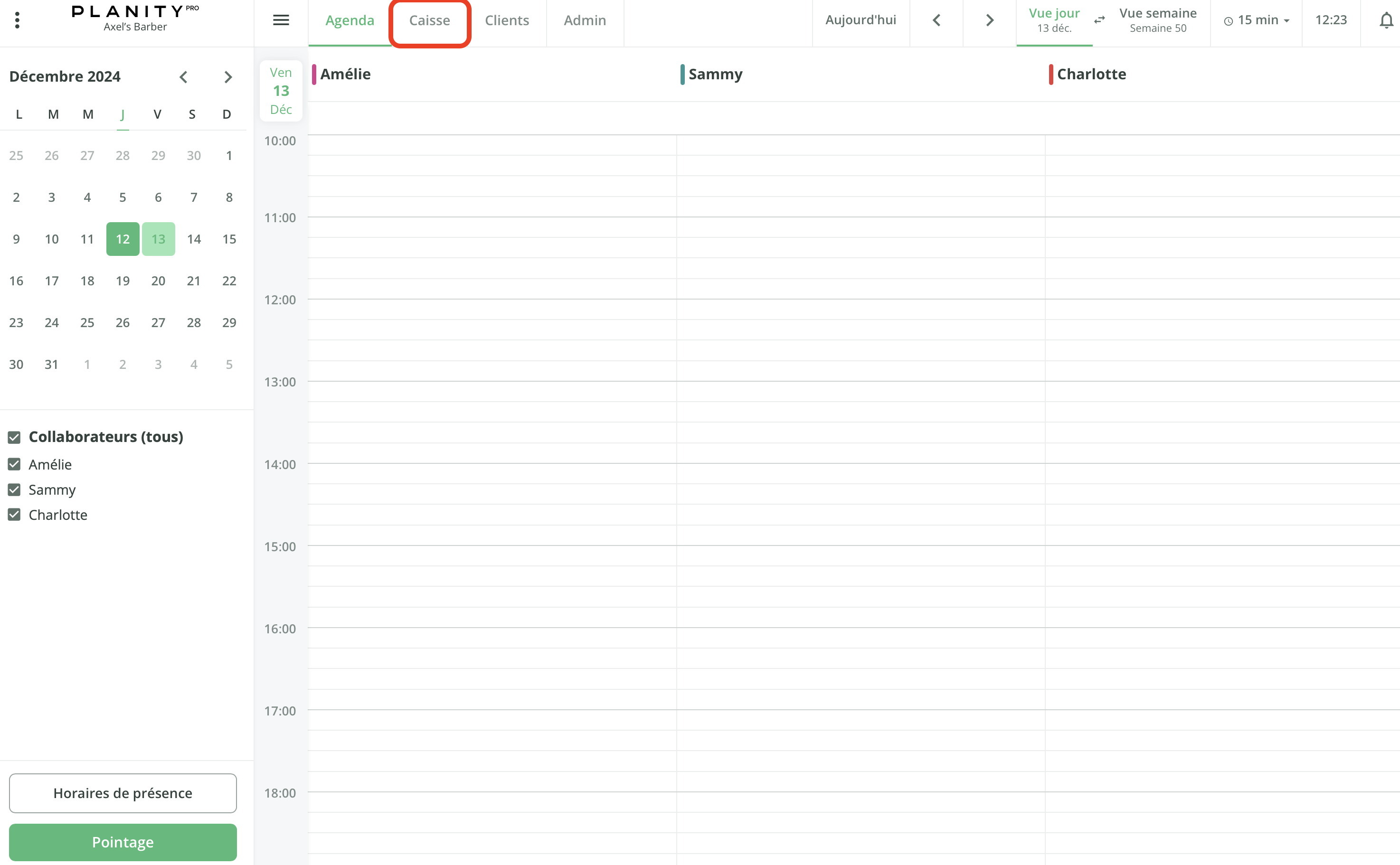Image resolution: width=1400 pixels, height=865 pixels.
Task: Open the Clients tab
Action: click(506, 20)
